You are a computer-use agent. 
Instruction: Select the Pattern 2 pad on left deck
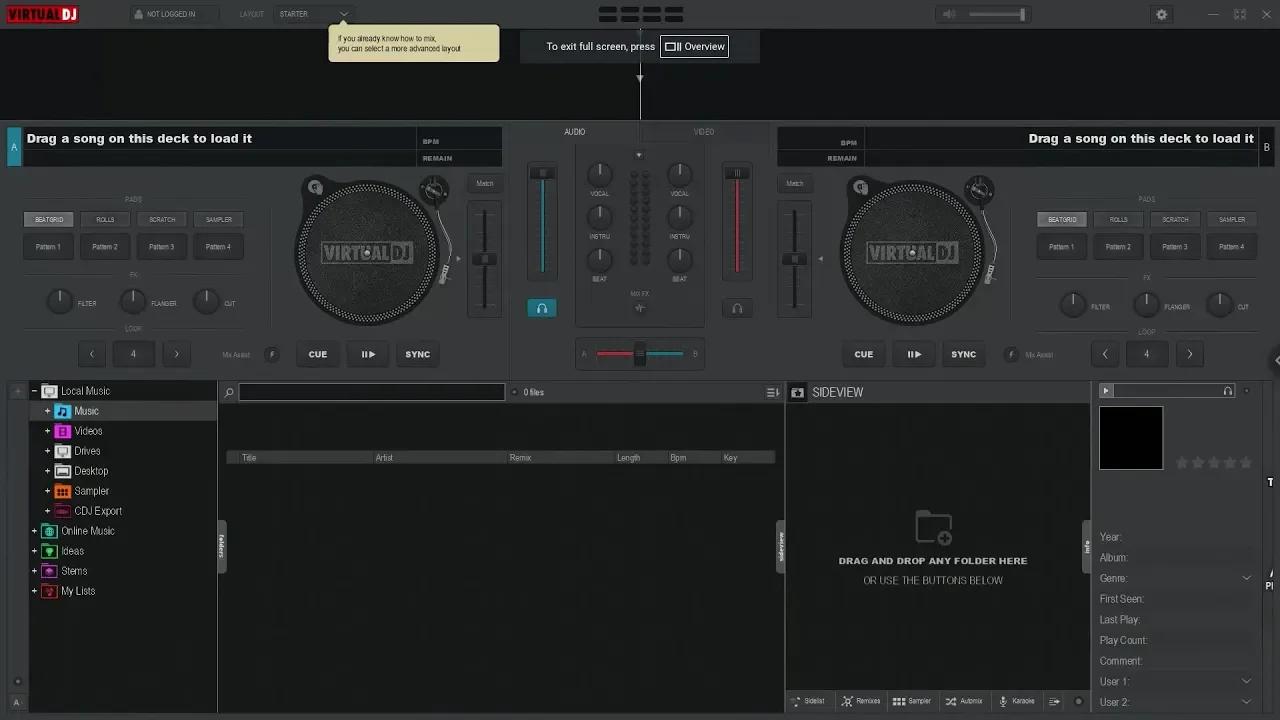105,246
